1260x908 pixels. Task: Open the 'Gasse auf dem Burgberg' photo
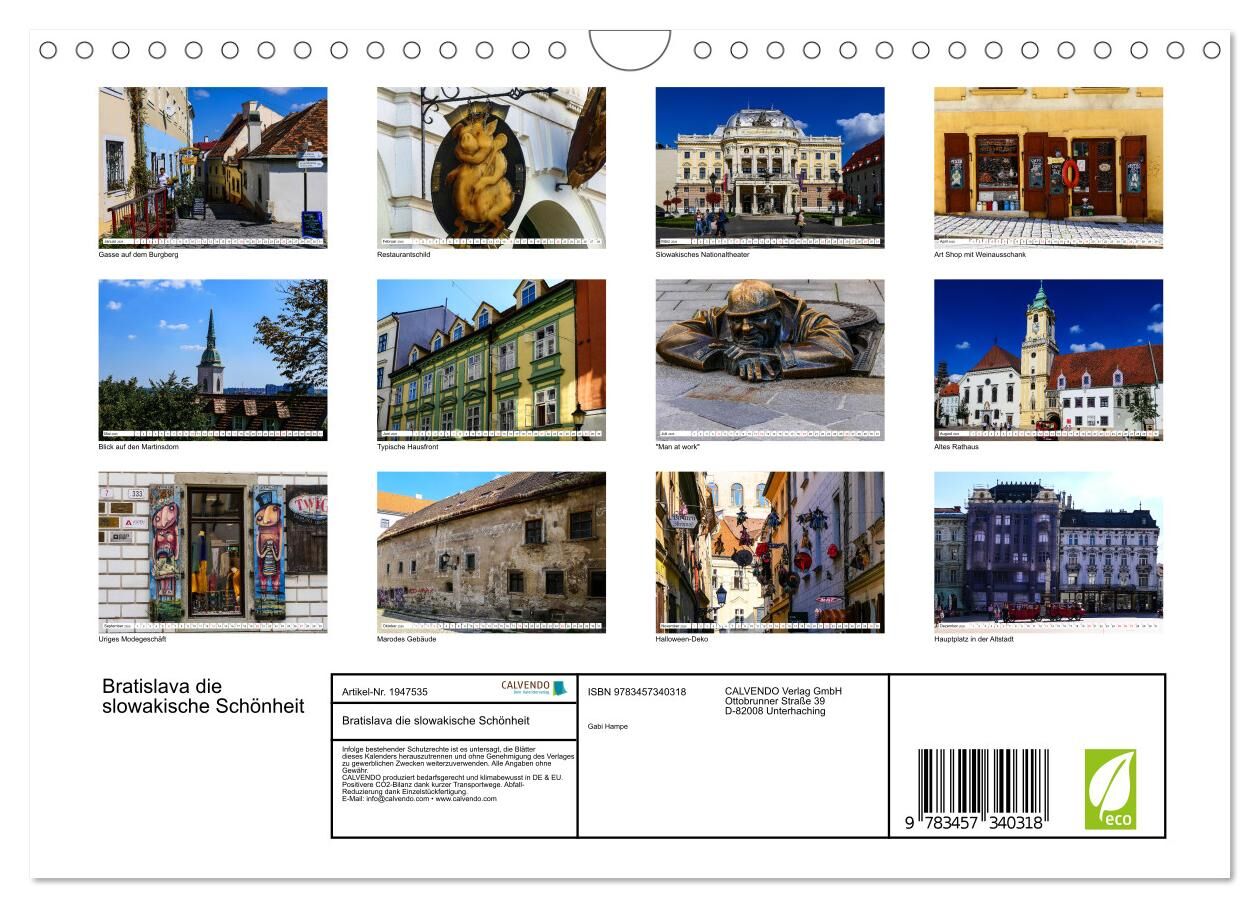(x=212, y=161)
